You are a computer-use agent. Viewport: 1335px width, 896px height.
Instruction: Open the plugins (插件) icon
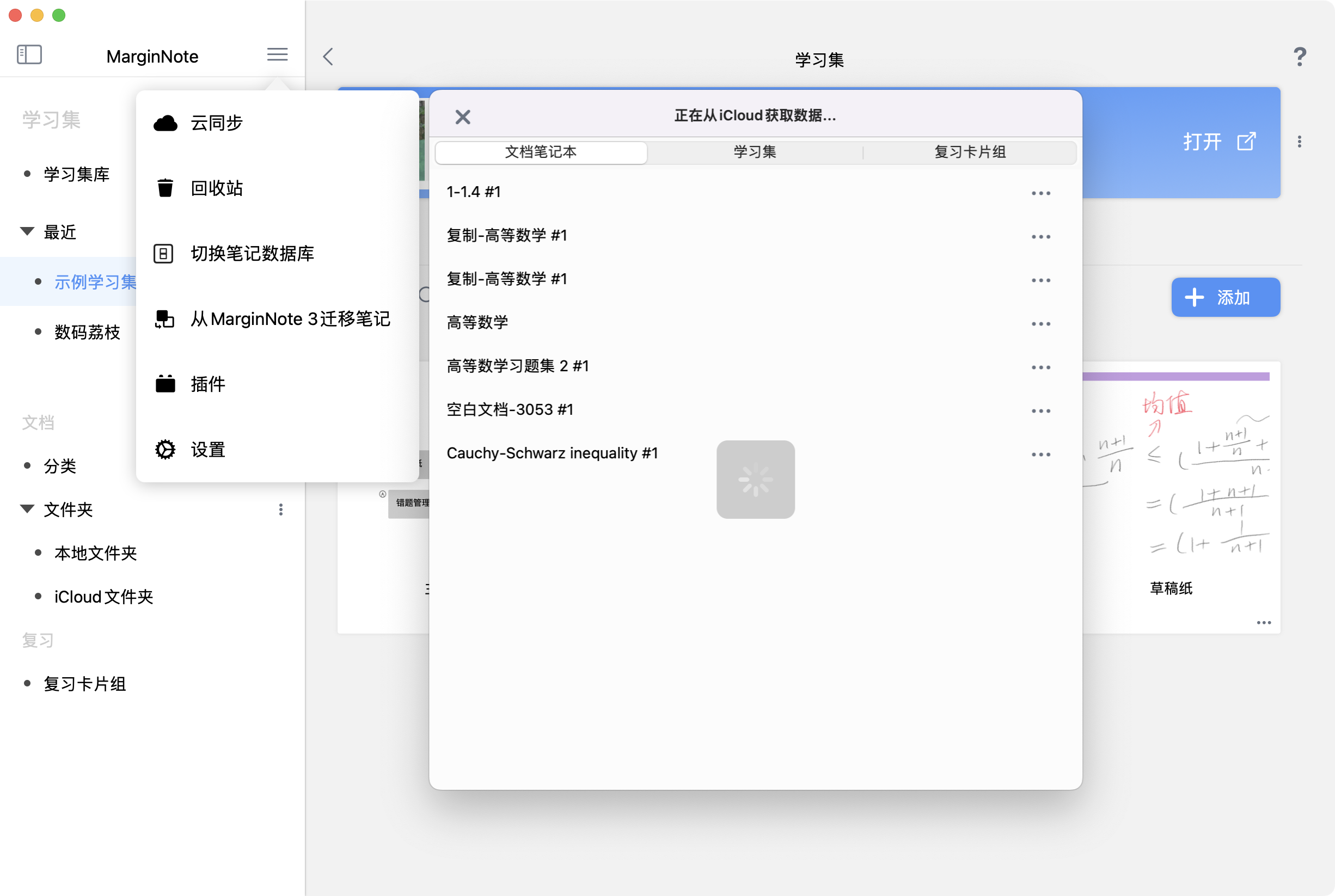165,384
